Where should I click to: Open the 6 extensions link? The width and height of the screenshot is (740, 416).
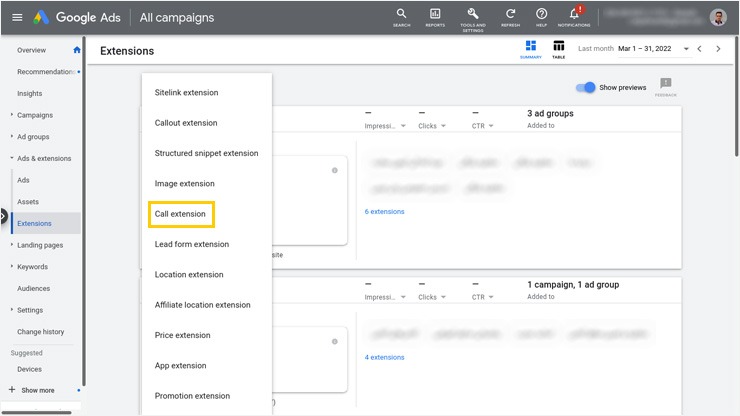click(x=385, y=212)
